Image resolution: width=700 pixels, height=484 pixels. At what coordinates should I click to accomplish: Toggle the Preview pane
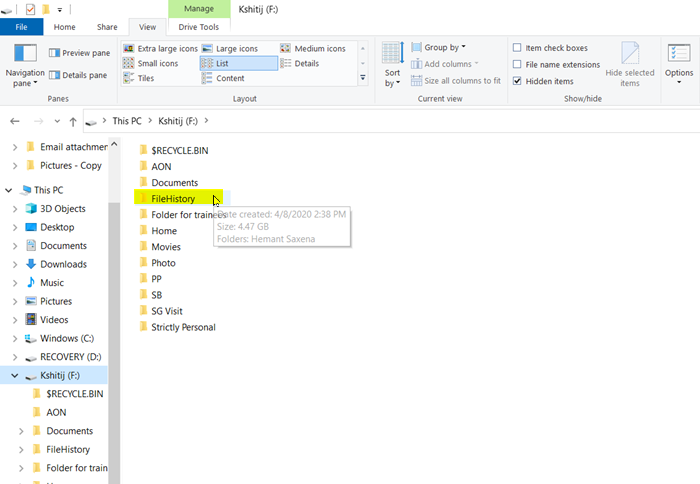pos(79,53)
